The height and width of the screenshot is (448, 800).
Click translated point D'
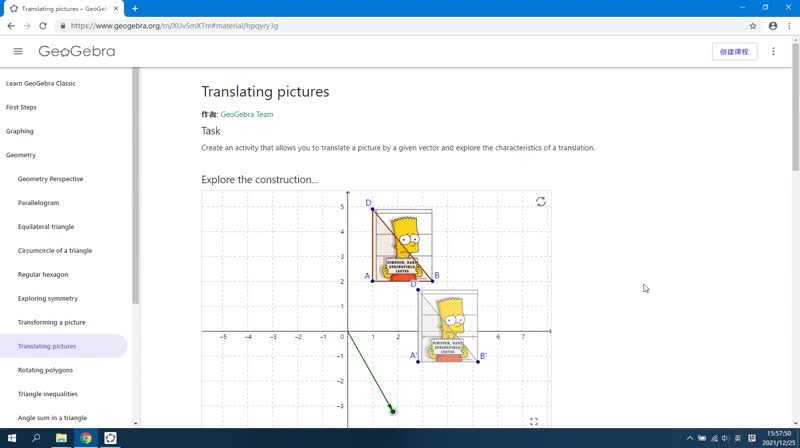point(418,290)
